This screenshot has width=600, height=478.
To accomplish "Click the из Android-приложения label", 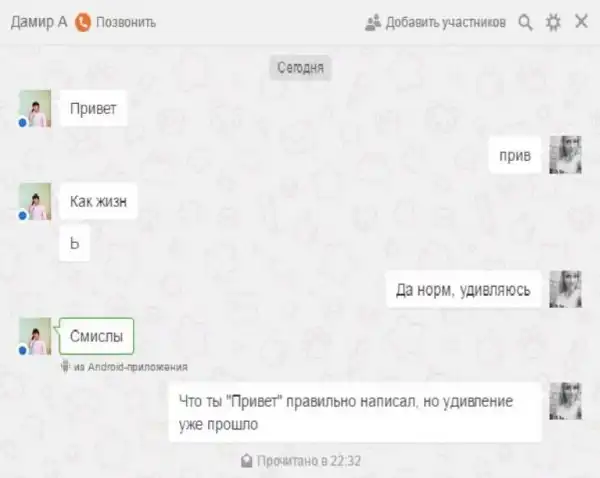I will [x=130, y=367].
